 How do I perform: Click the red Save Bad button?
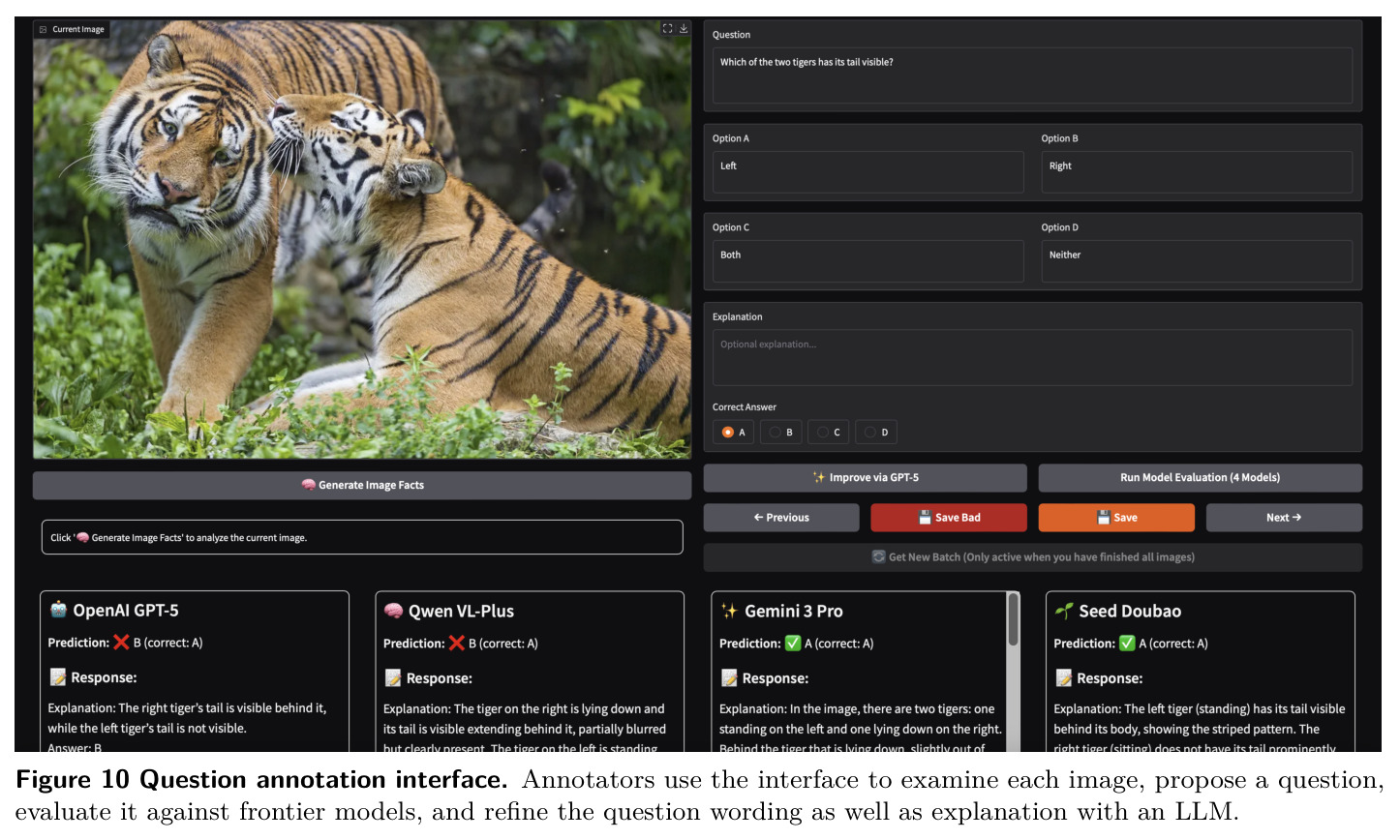coord(949,518)
